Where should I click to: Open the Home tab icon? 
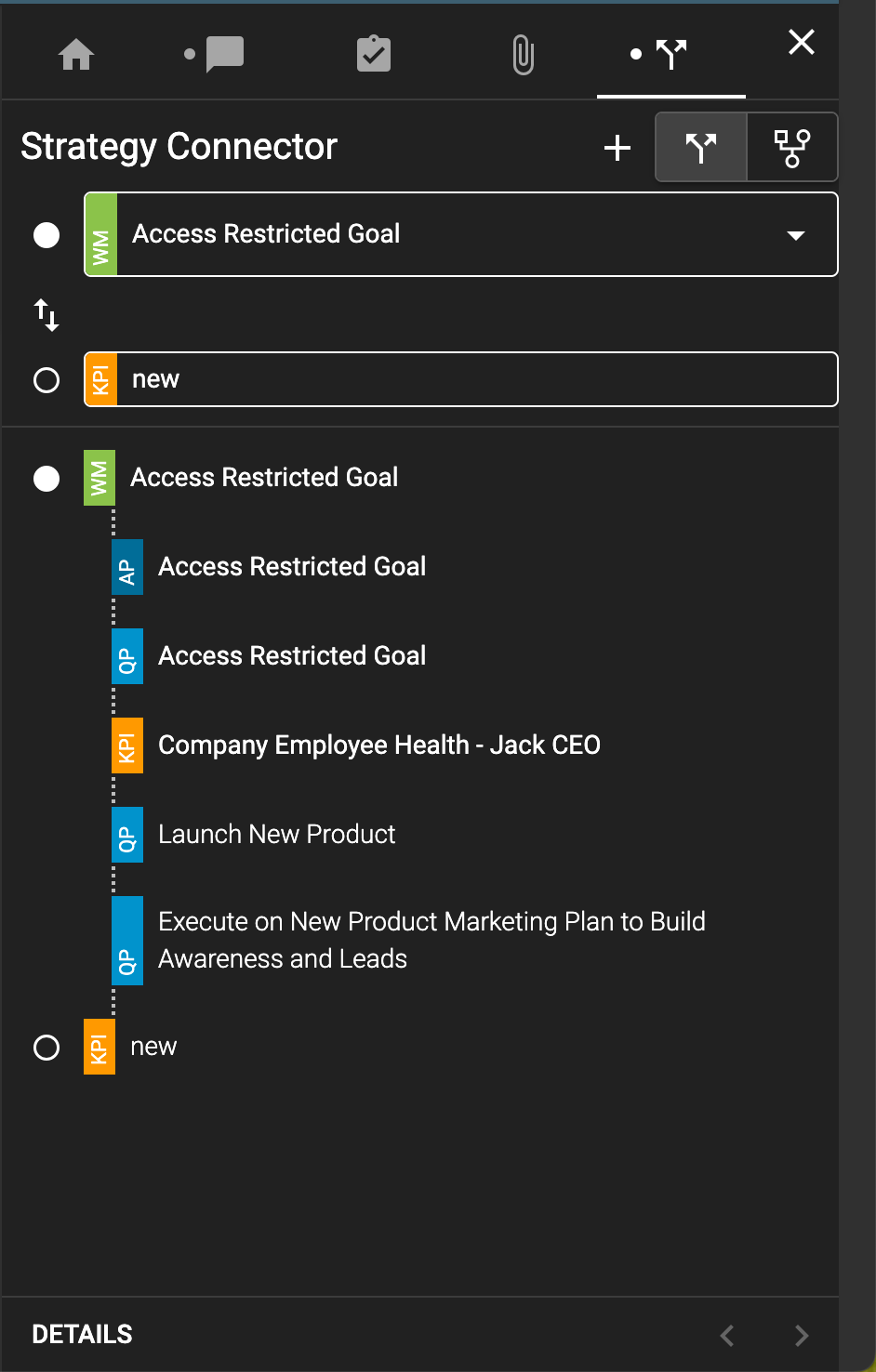pos(75,56)
